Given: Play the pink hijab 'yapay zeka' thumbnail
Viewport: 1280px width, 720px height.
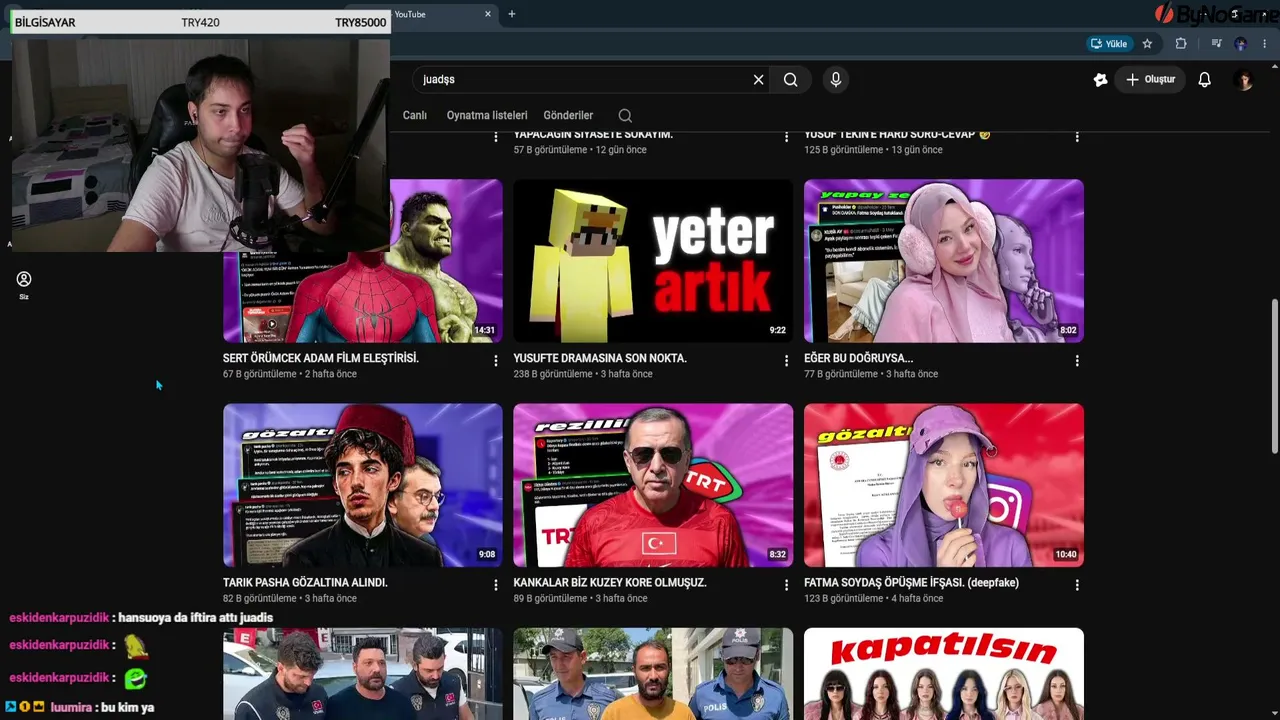Looking at the screenshot, I should (944, 261).
